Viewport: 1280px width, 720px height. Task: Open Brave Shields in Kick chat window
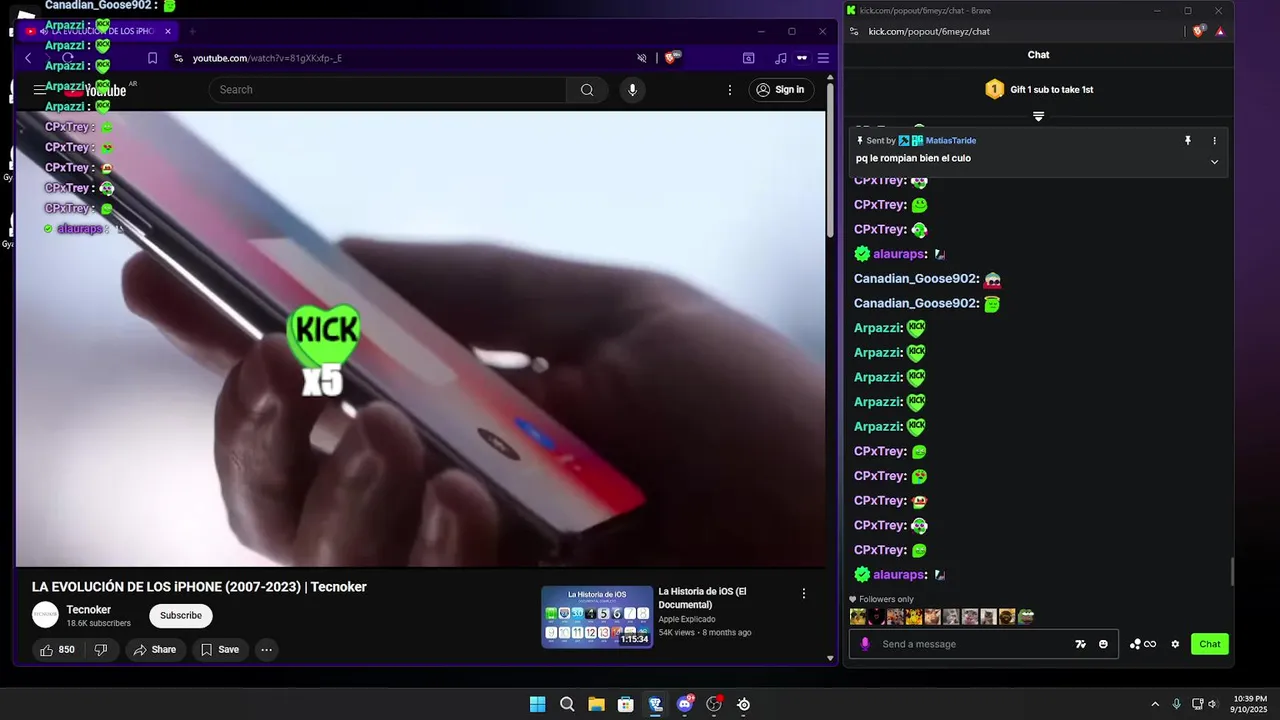click(1199, 31)
